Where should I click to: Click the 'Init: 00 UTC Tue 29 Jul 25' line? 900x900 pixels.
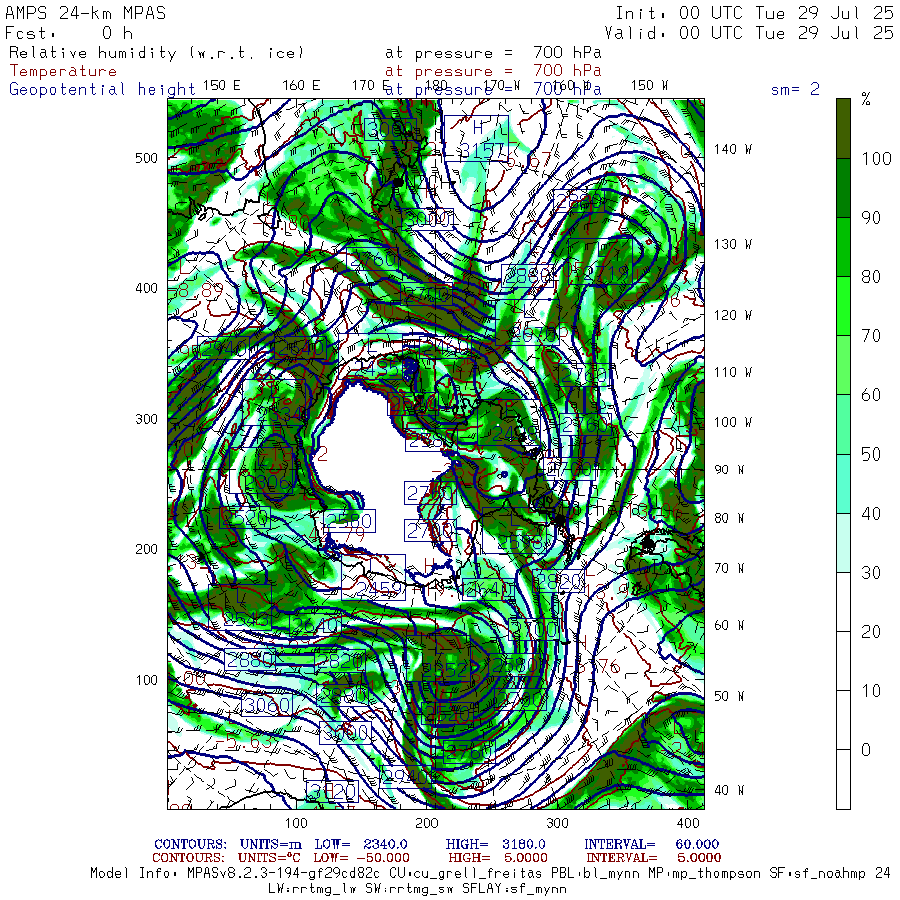pyautogui.click(x=754, y=13)
